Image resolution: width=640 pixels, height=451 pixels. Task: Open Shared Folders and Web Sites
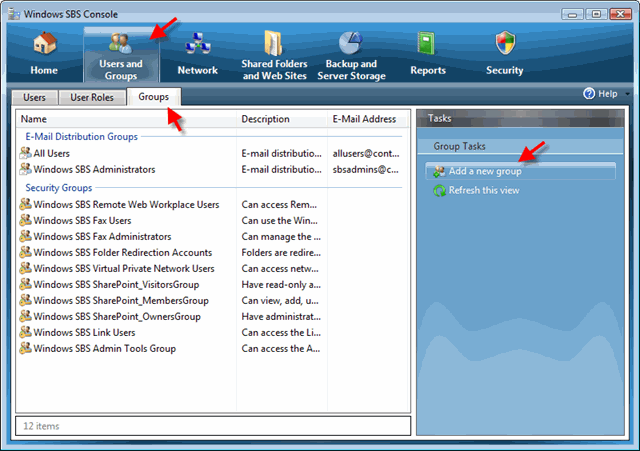[273, 43]
